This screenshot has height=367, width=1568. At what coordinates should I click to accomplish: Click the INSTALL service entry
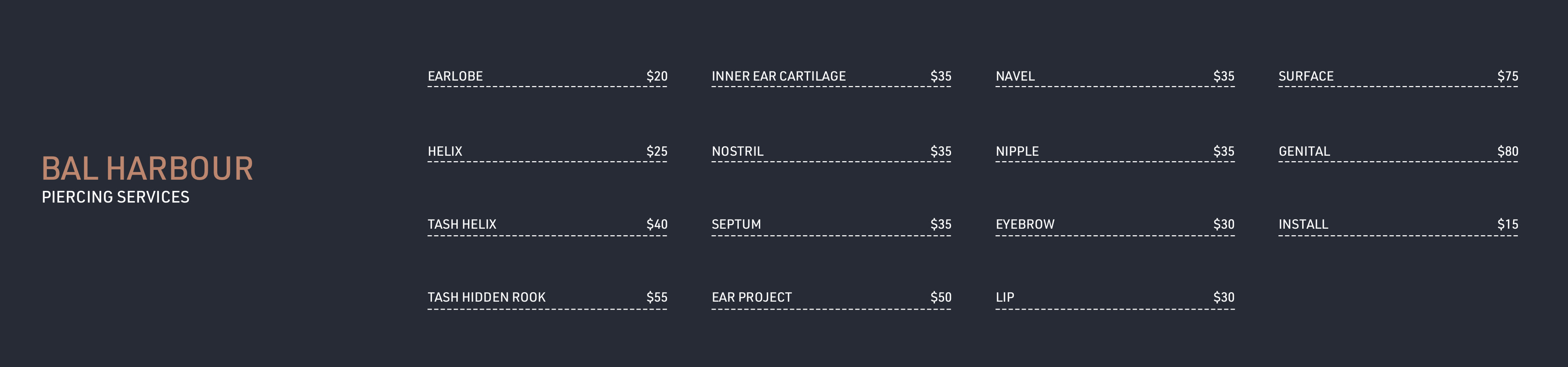click(1303, 224)
